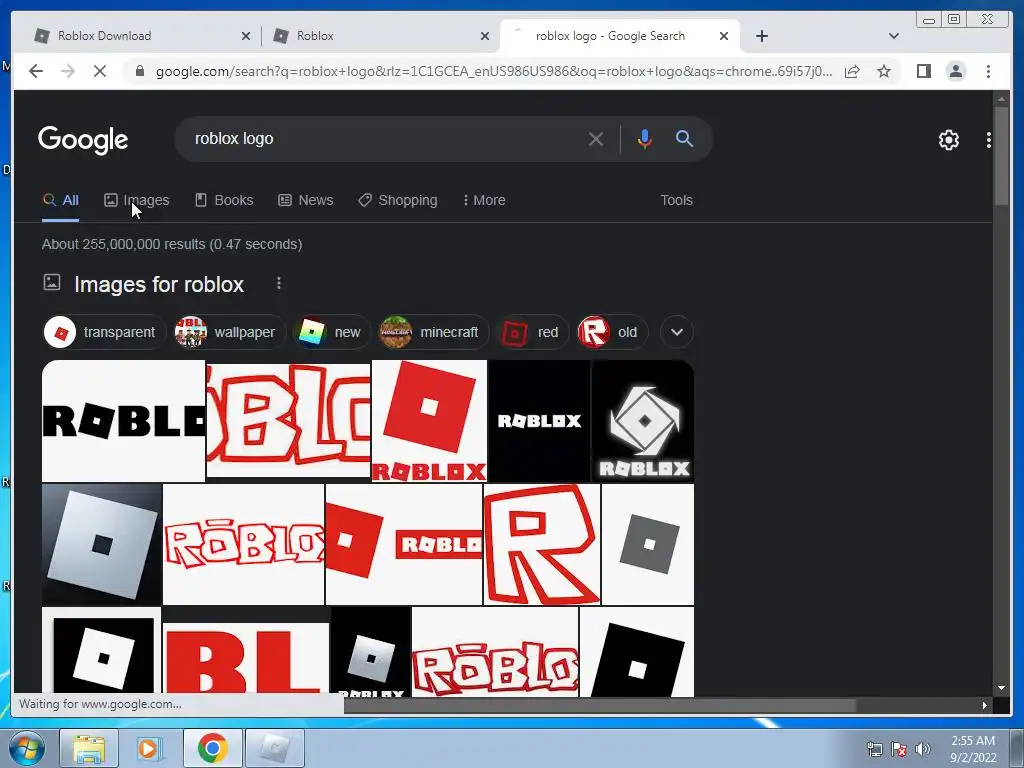Open the volume control in tray
This screenshot has height=768, width=1024.
[923, 749]
